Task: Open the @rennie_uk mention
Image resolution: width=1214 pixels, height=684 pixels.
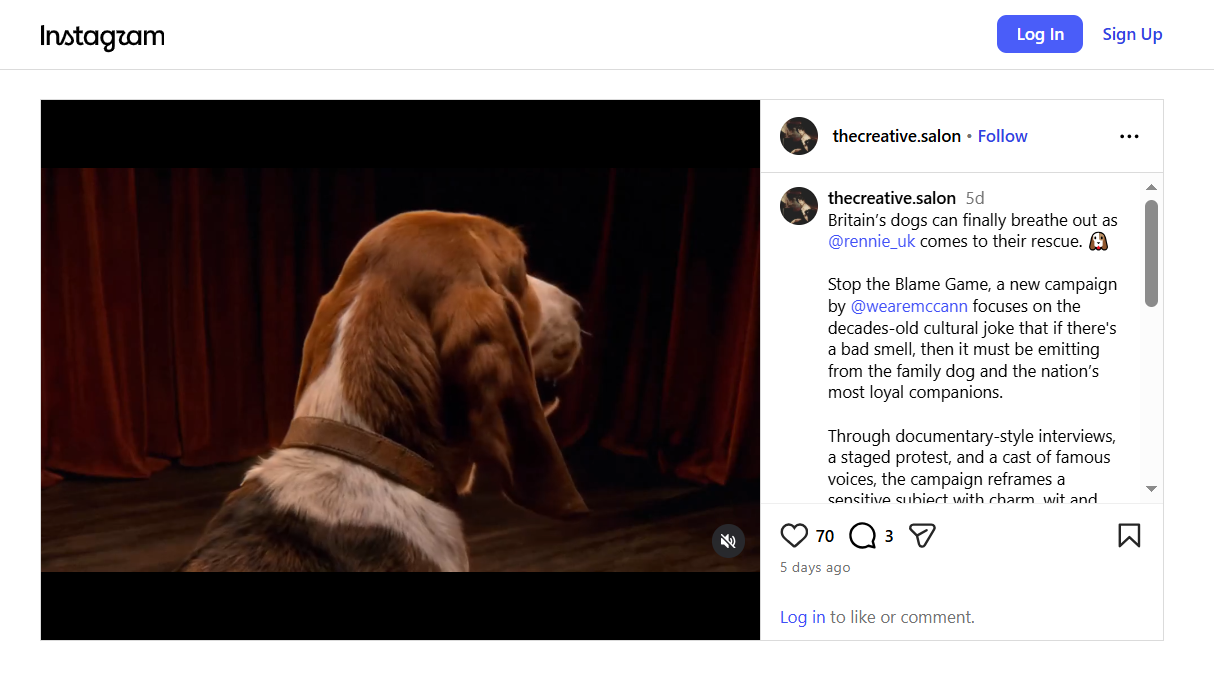Action: [x=872, y=241]
